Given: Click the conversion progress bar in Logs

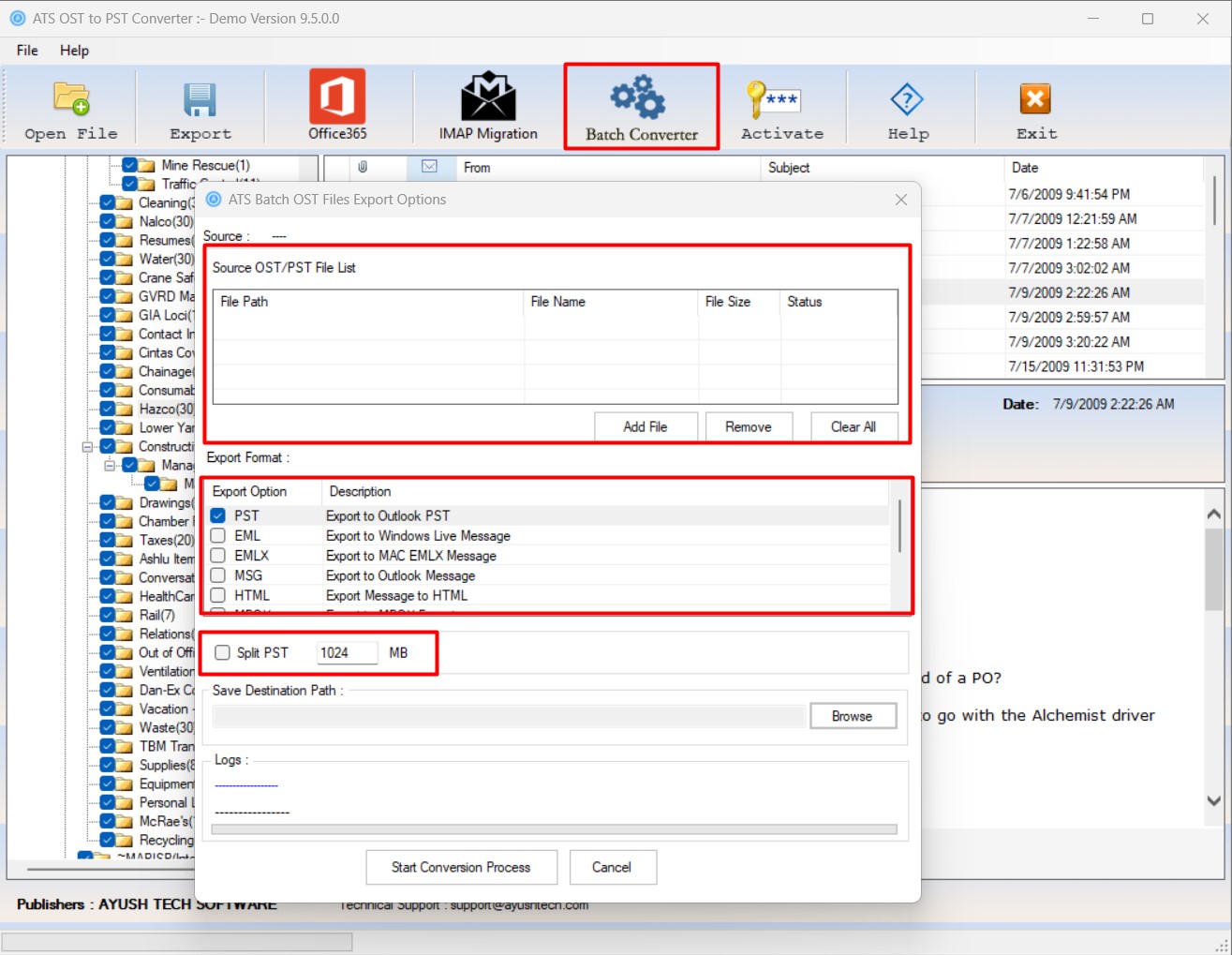Looking at the screenshot, I should point(554,828).
